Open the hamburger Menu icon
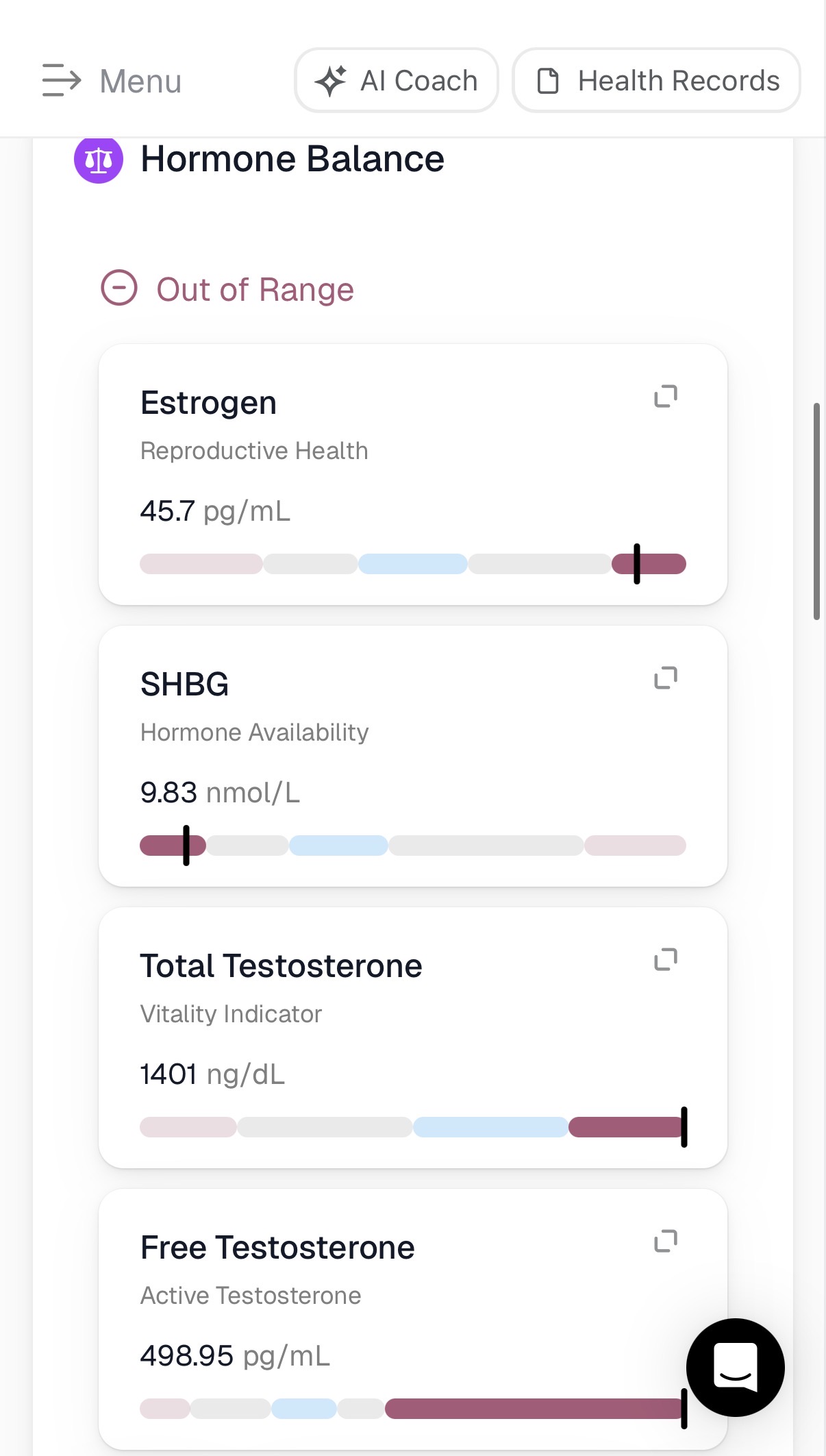This screenshot has width=826, height=1456. [x=62, y=81]
